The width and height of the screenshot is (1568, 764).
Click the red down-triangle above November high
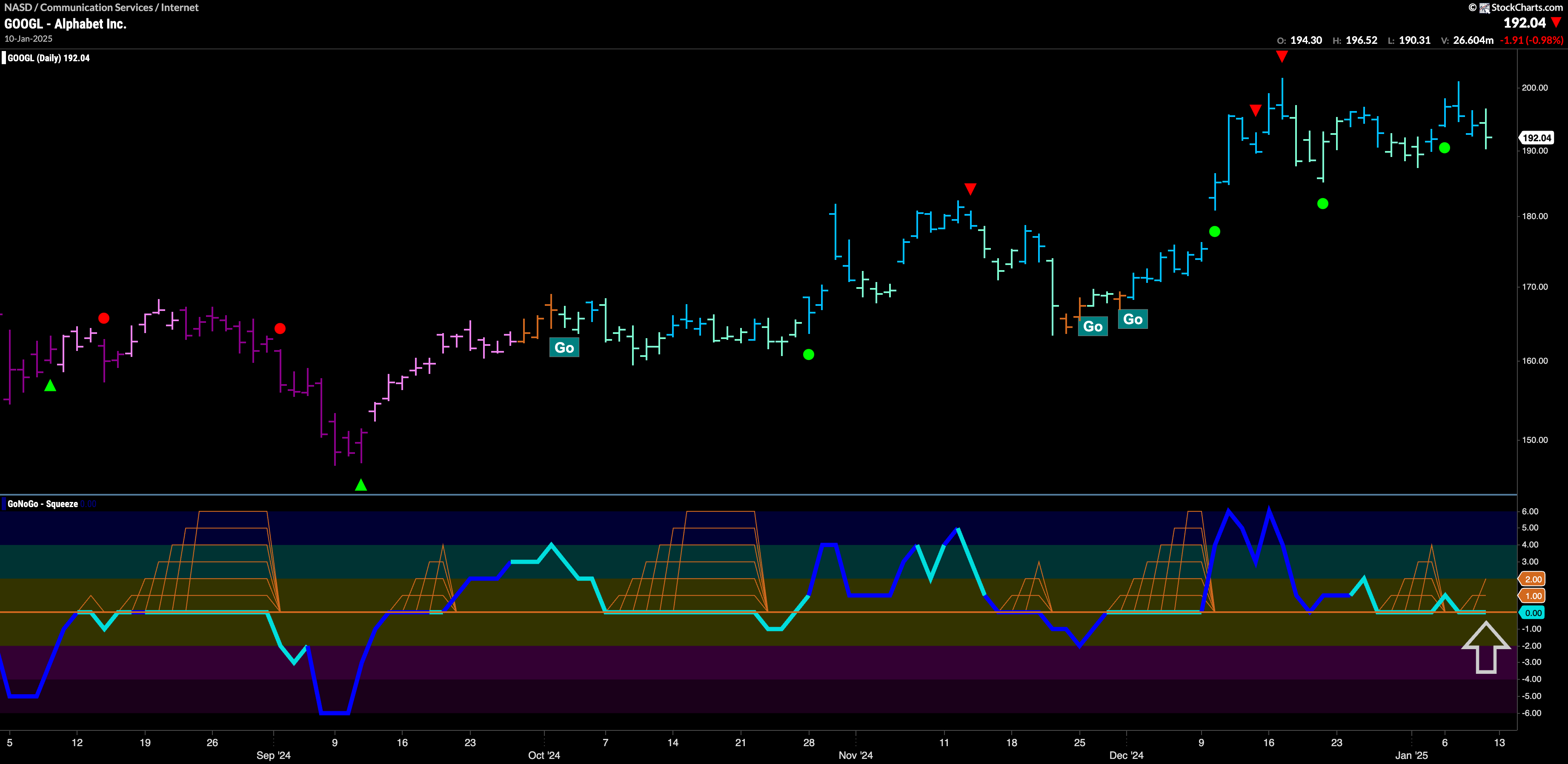970,188
